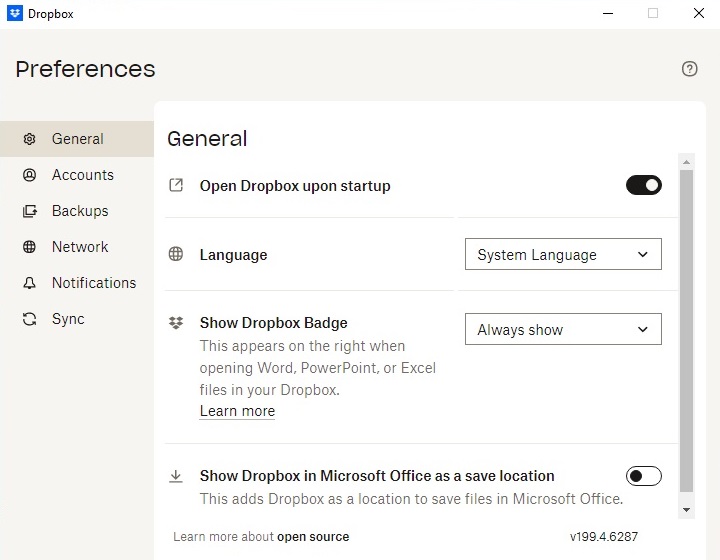The image size is (720, 560).
Task: Click the vertical scrollbar thumb
Action: 686,330
